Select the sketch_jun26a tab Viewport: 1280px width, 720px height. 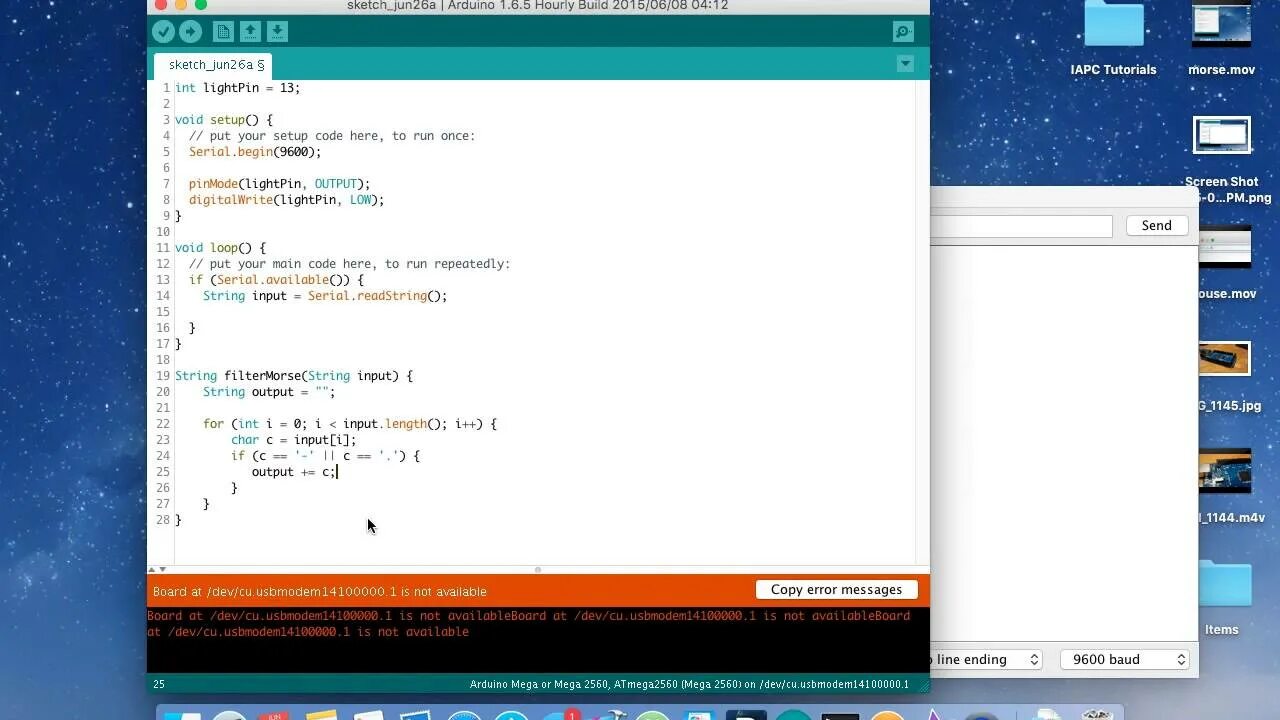coord(212,65)
